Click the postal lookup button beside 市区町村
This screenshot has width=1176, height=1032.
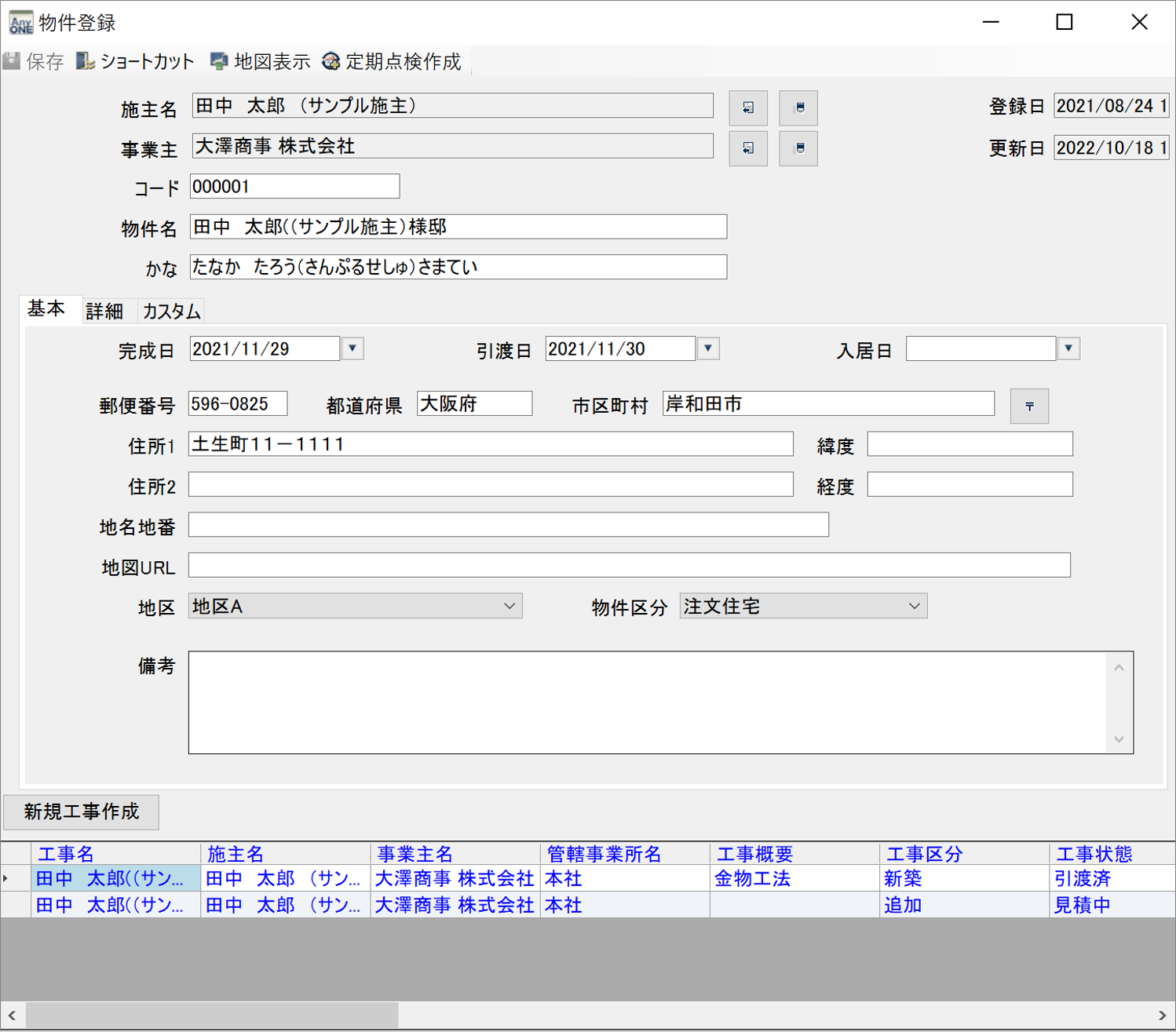coord(1028,406)
